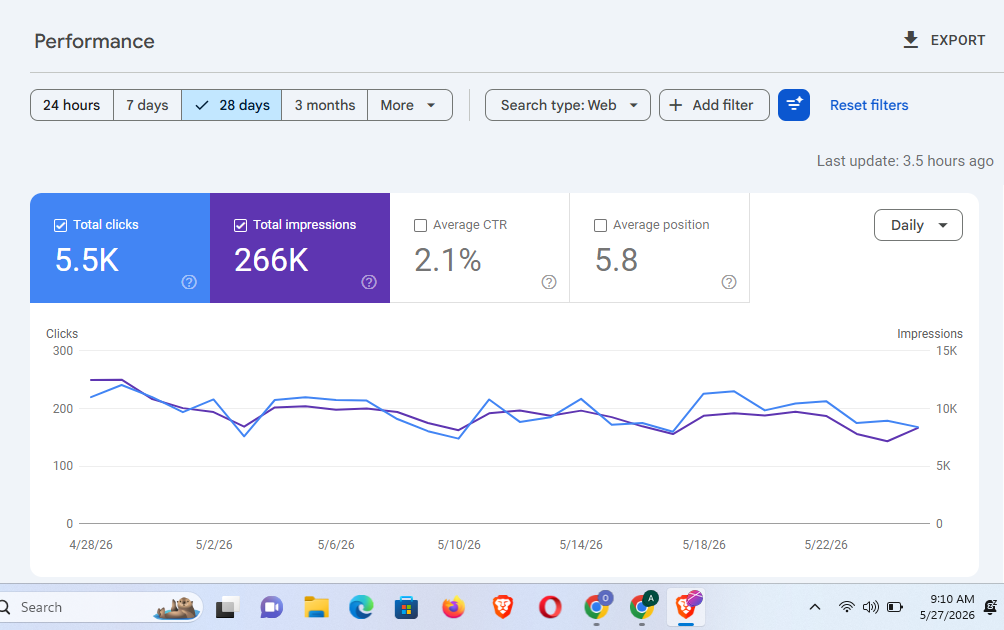Open the Wi-Fi network icon

846,607
